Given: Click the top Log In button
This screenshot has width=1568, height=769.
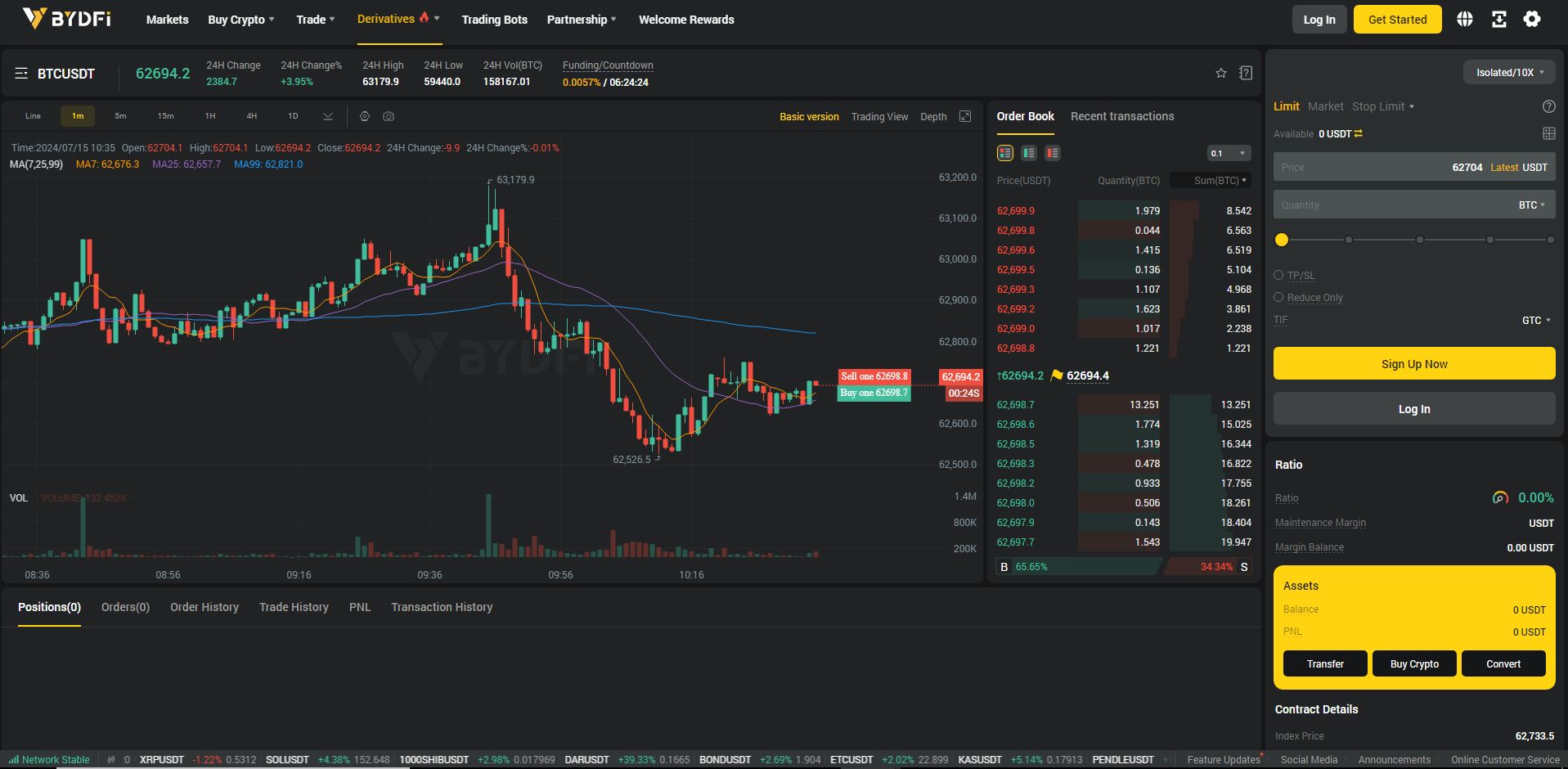Looking at the screenshot, I should (x=1319, y=20).
